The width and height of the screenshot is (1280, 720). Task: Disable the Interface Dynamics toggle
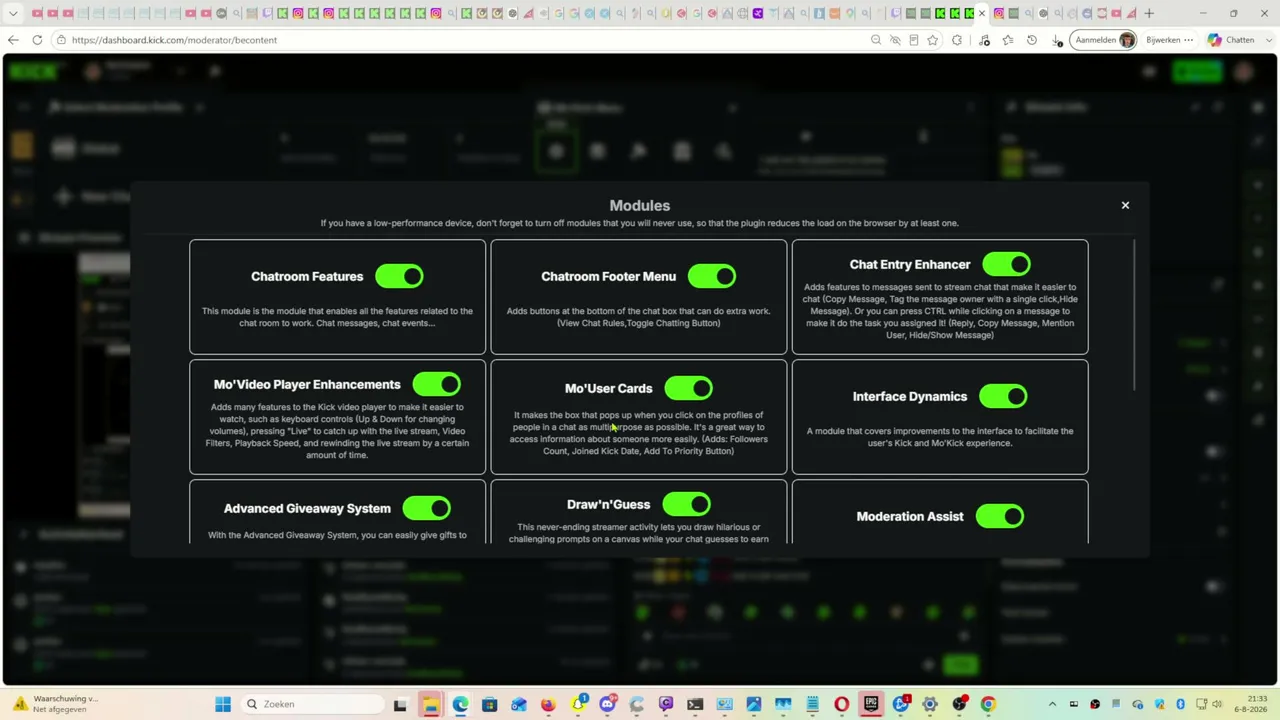(1003, 396)
